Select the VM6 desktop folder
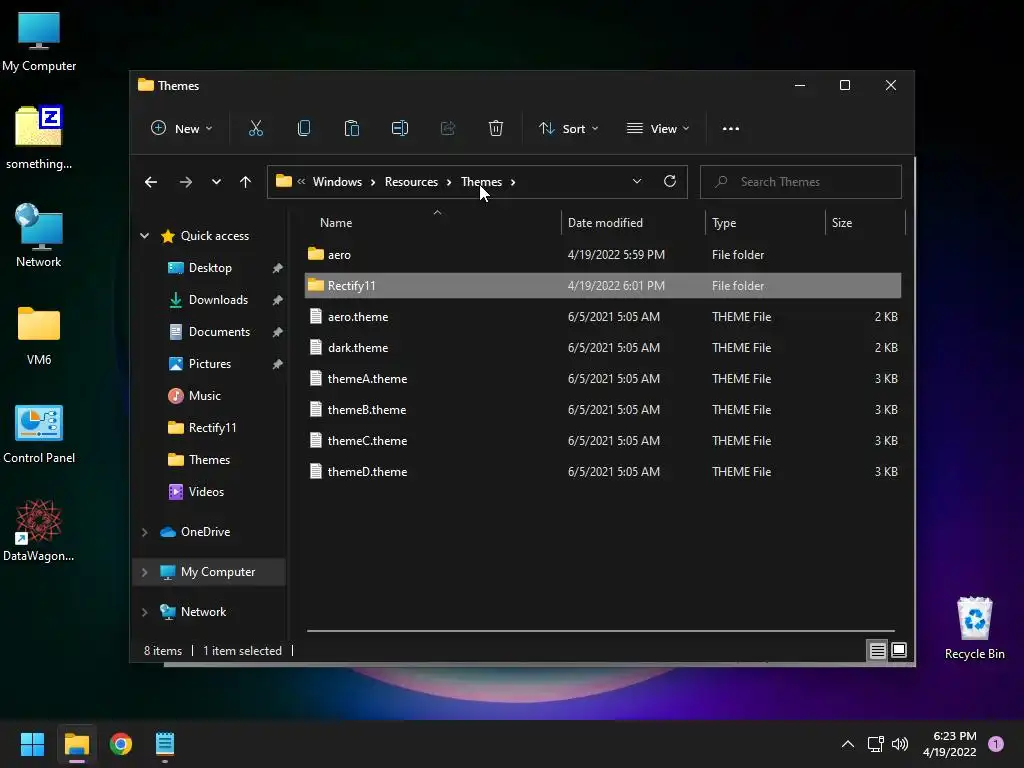Viewport: 1024px width, 768px height. 39,336
